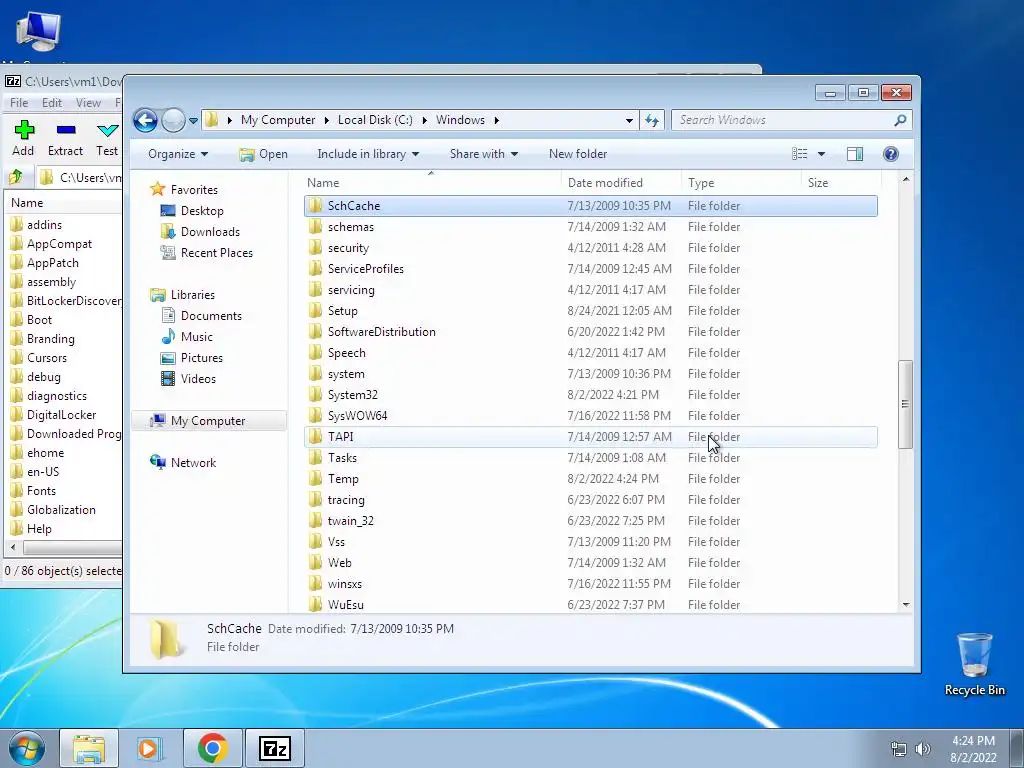
Task: Click Local Disk (C:) in address bar
Action: point(375,120)
